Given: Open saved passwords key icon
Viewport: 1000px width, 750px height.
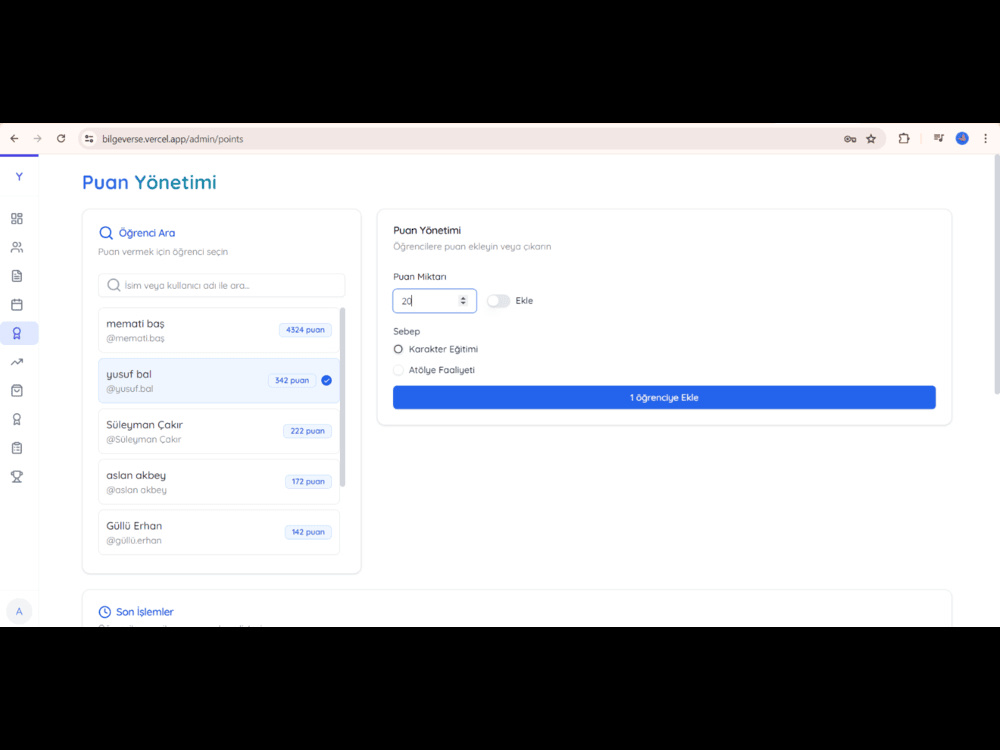Looking at the screenshot, I should 849,138.
